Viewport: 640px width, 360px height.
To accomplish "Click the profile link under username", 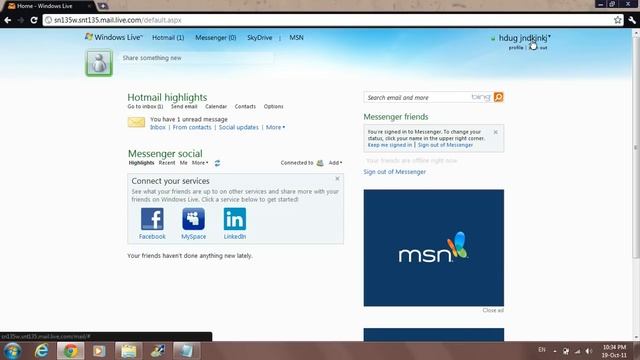I will pyautogui.click(x=516, y=48).
